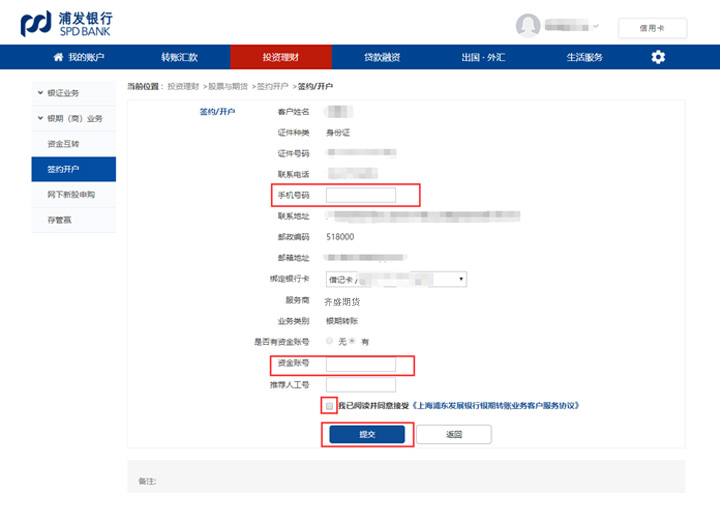Focus the 手机号码 input field
720x509 pixels.
tap(361, 194)
